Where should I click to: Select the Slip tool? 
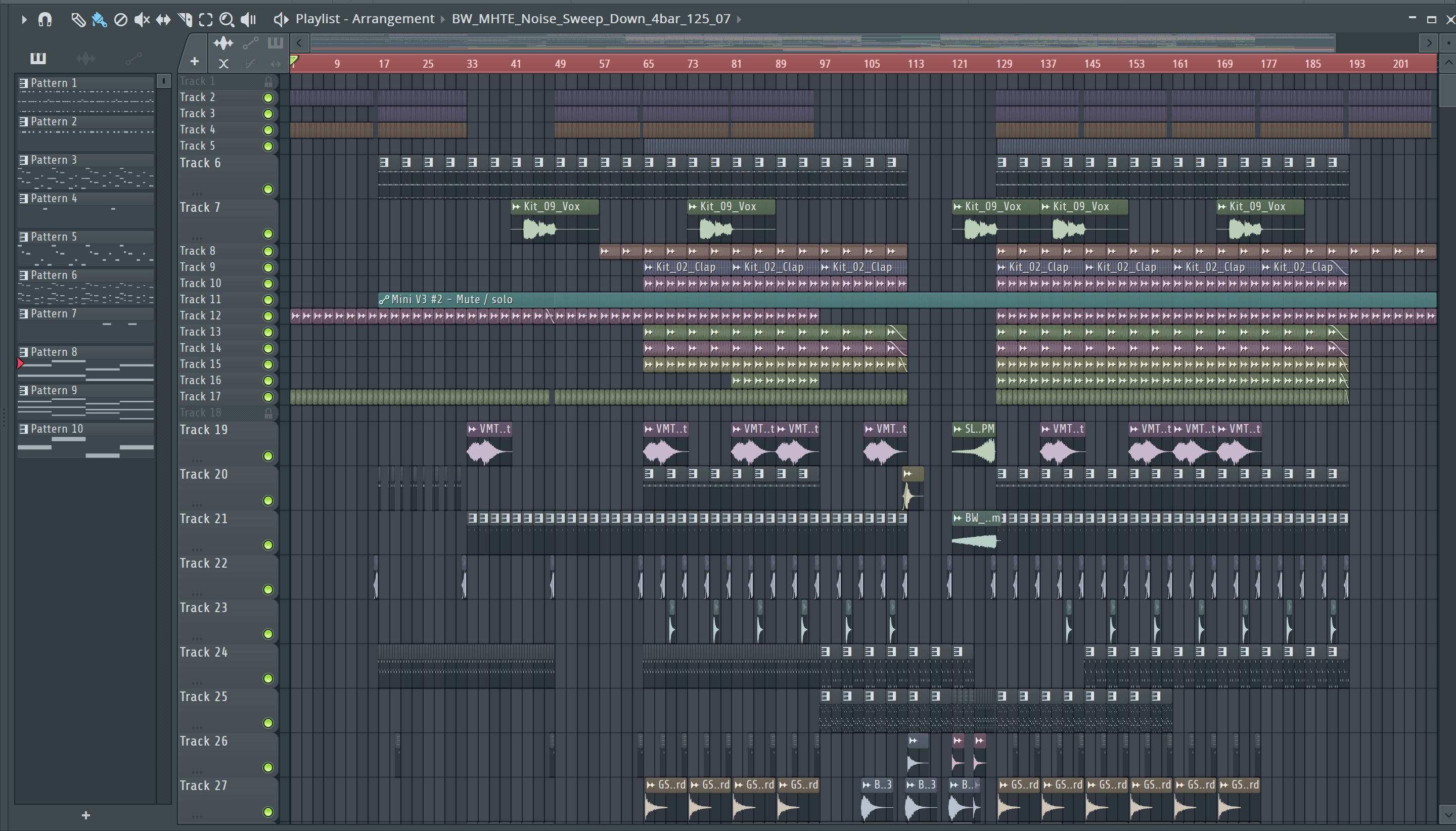(x=163, y=19)
